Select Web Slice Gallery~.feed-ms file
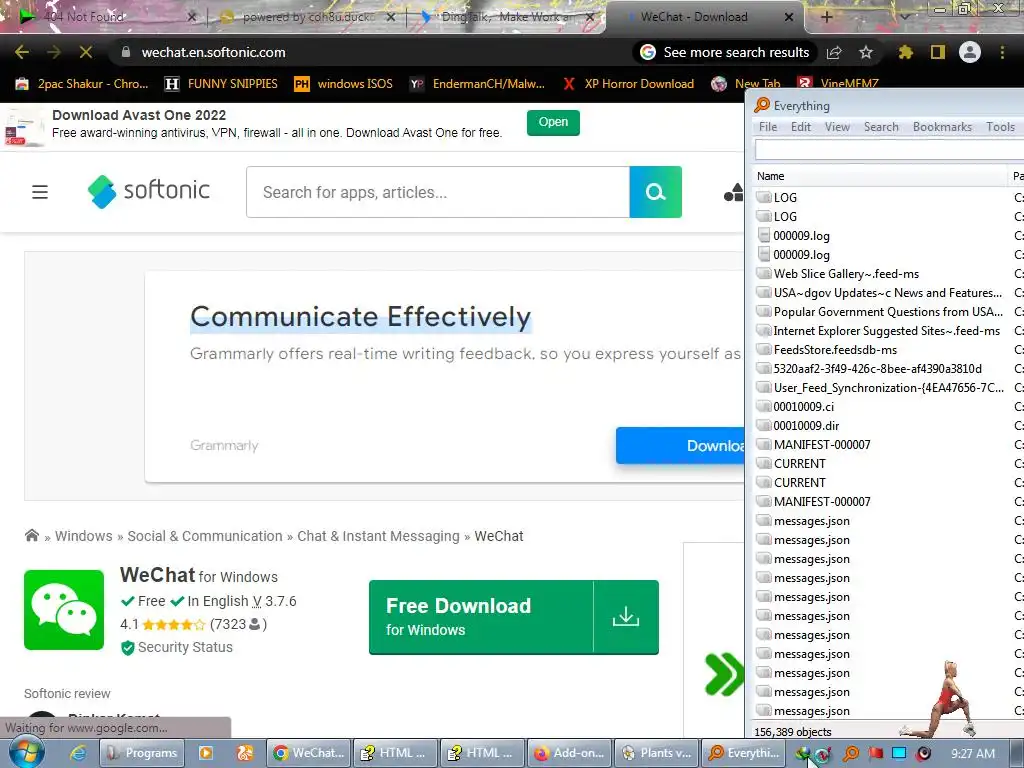Viewport: 1024px width, 768px height. pos(846,274)
